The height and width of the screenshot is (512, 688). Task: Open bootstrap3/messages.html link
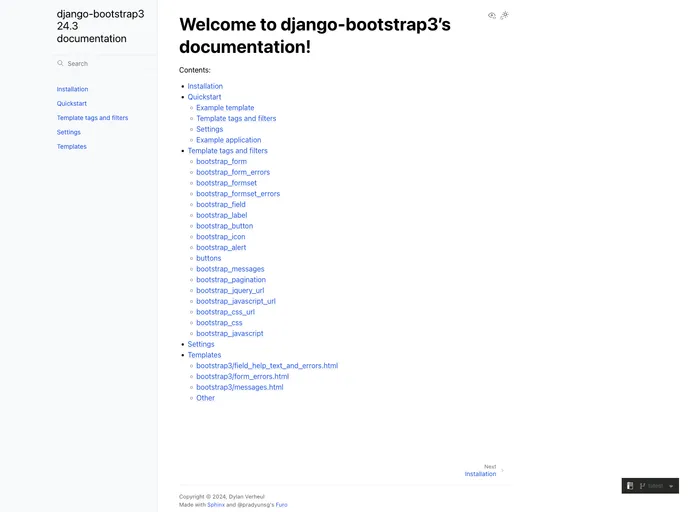[240, 387]
